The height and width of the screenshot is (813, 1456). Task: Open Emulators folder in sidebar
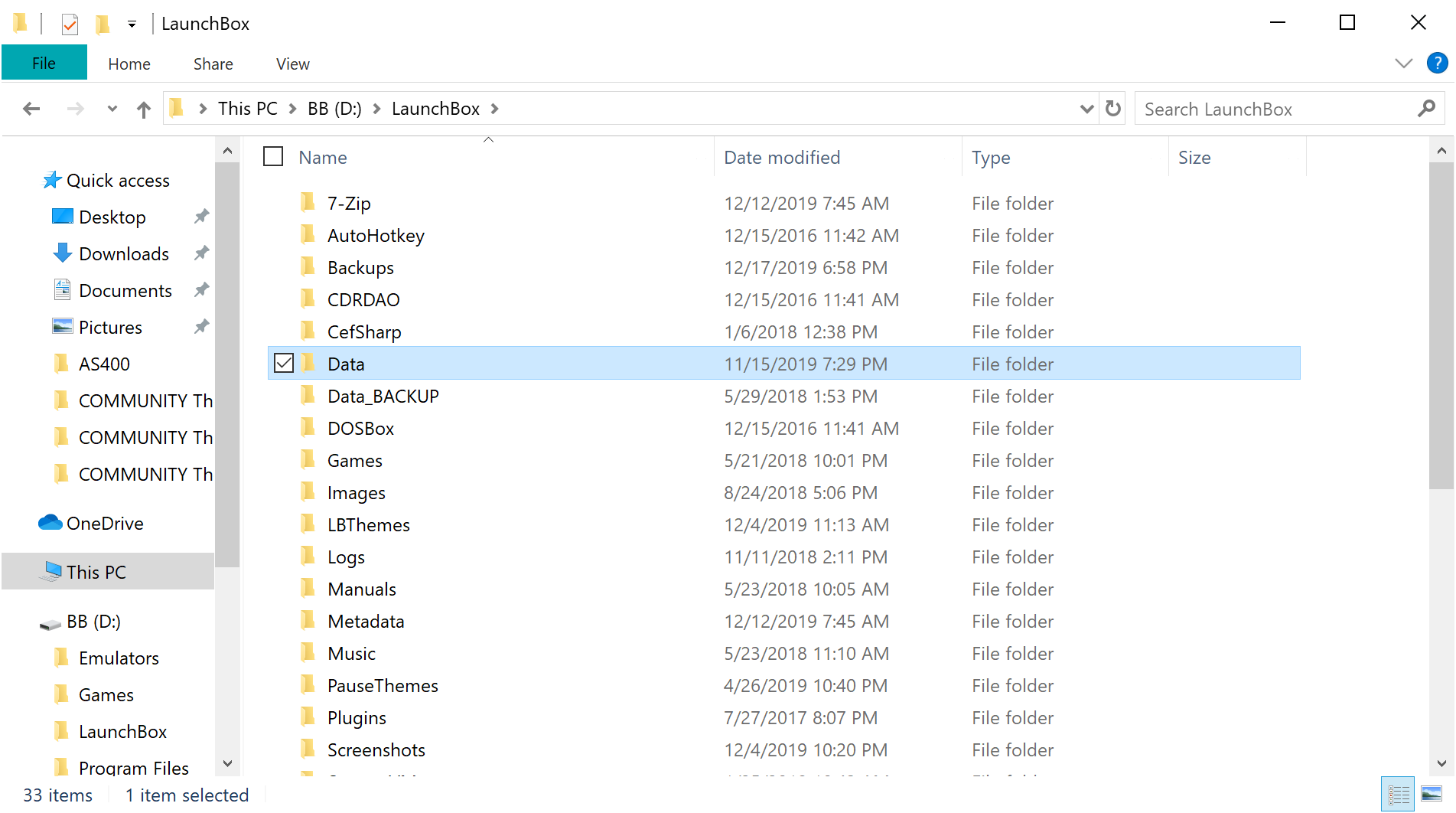[119, 658]
